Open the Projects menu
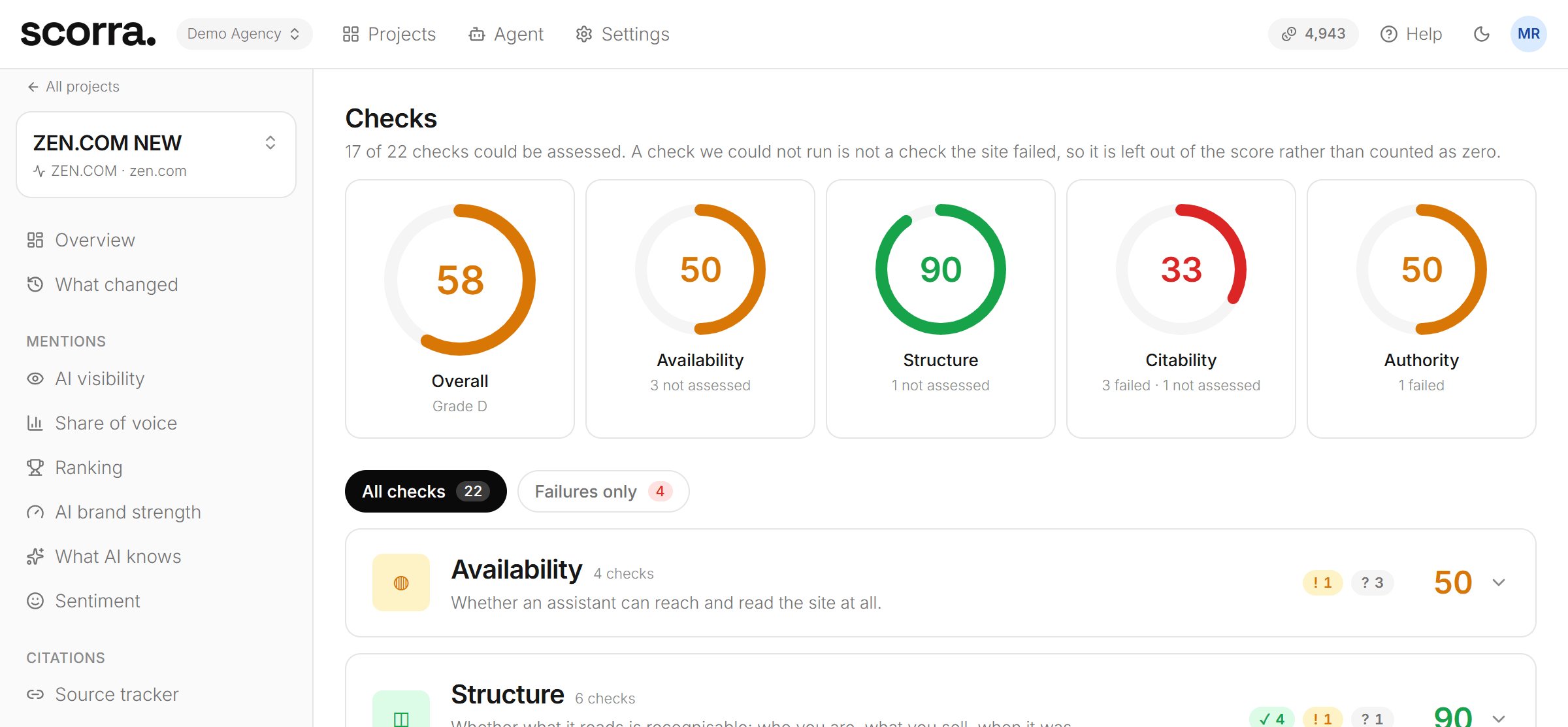The image size is (1568, 727). [389, 34]
